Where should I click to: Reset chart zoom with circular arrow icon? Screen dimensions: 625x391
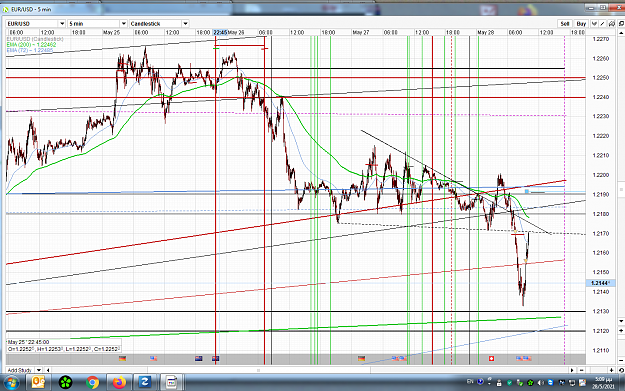point(621,370)
